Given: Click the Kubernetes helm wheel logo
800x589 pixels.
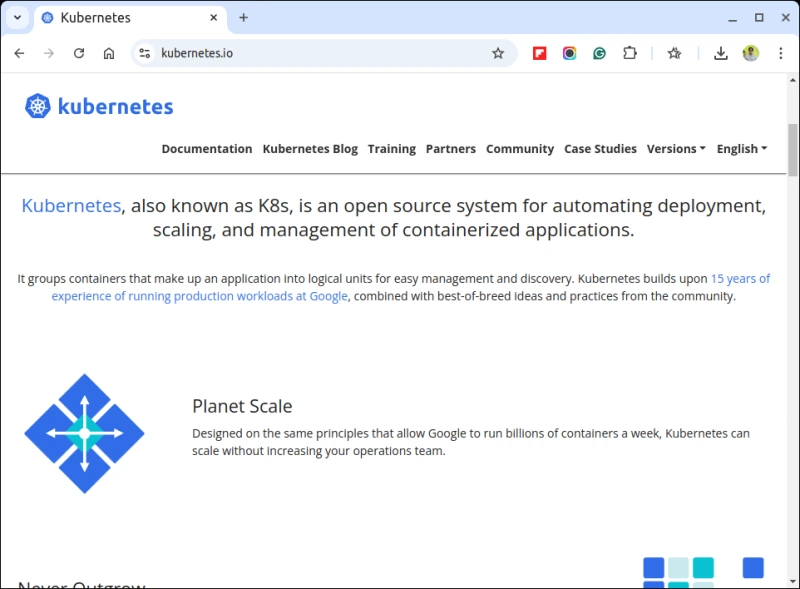Looking at the screenshot, I should point(38,106).
